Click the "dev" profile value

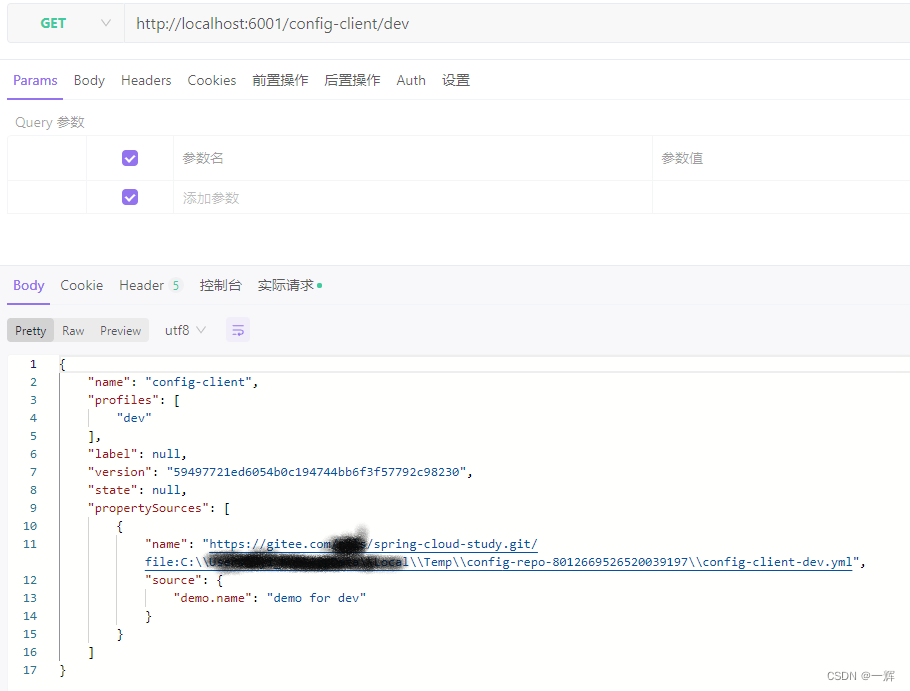(134, 418)
